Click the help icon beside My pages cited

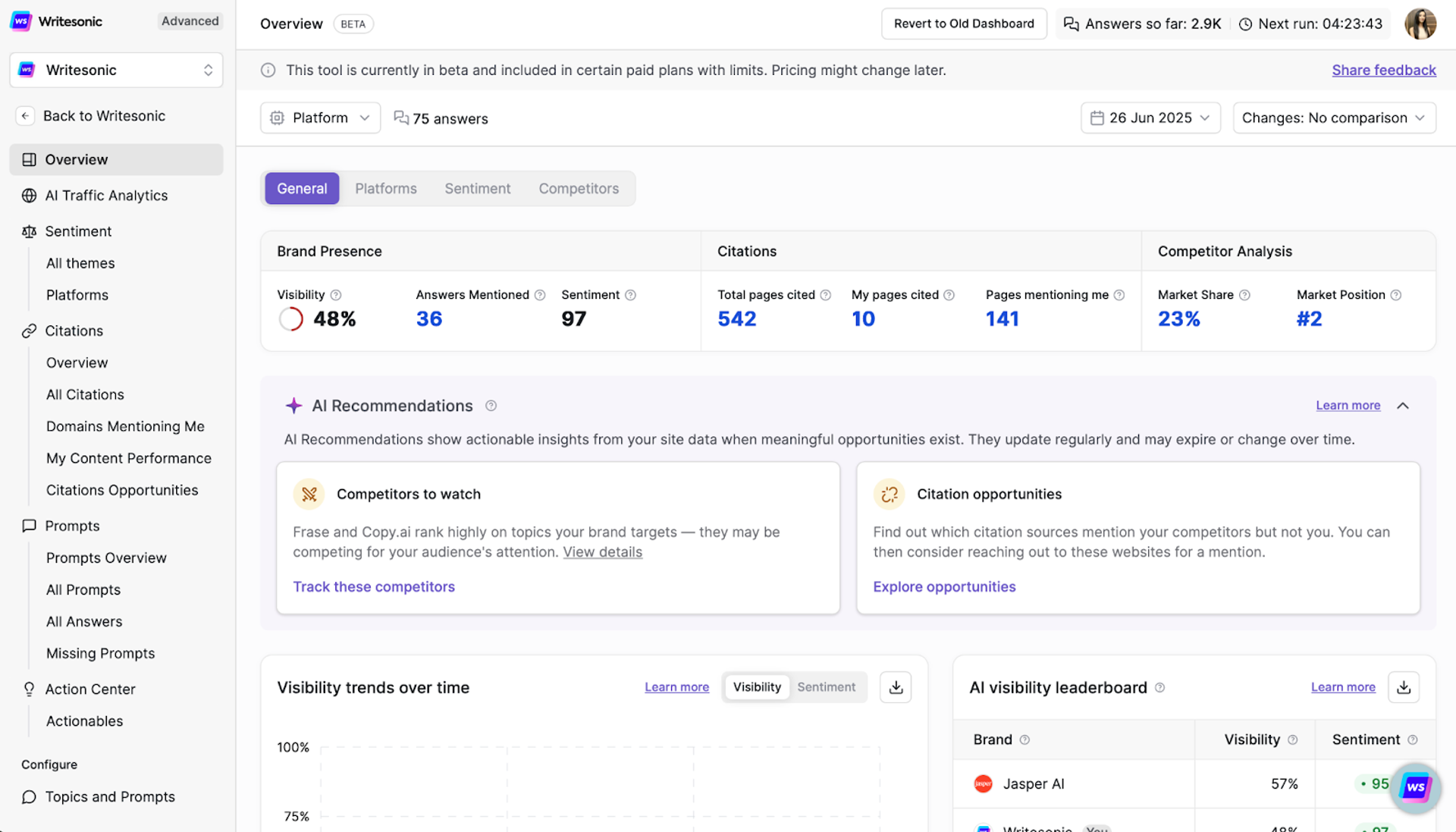pyautogui.click(x=949, y=295)
